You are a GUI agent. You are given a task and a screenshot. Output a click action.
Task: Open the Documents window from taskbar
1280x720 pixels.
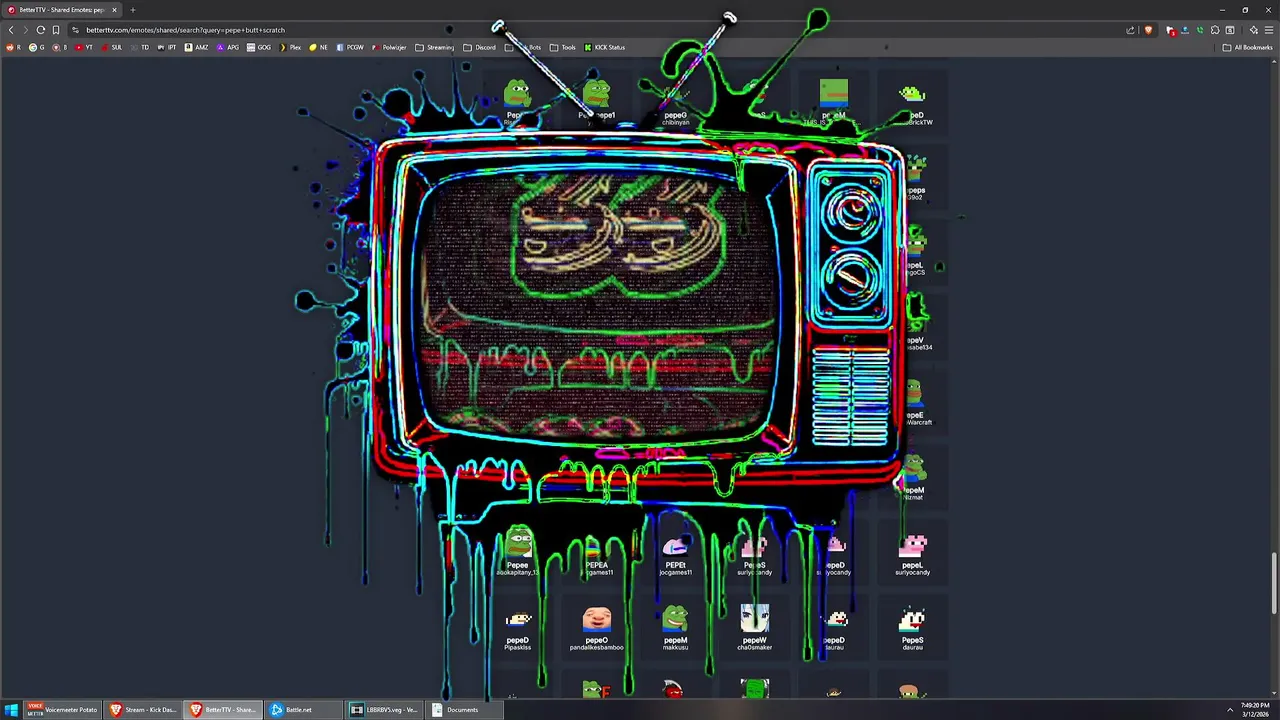(465, 710)
